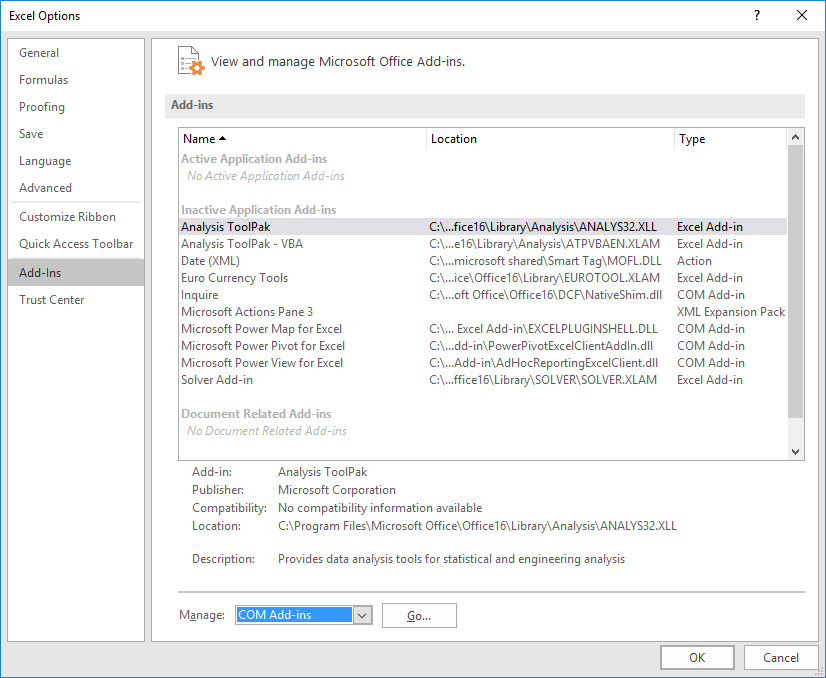Open the Advanced options page
Image resolution: width=826 pixels, height=678 pixels.
pyautogui.click(x=45, y=187)
